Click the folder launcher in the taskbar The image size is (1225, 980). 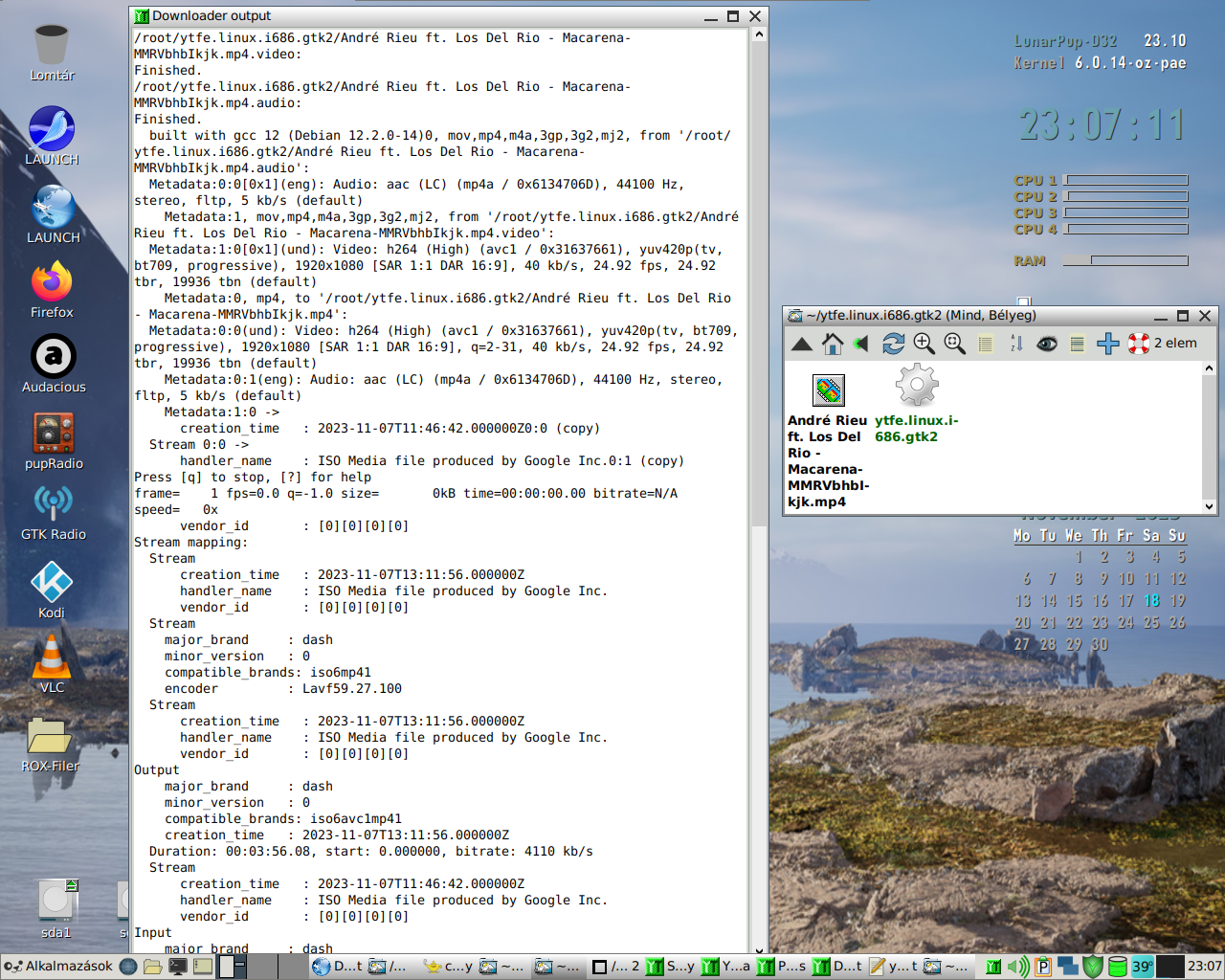point(152,967)
